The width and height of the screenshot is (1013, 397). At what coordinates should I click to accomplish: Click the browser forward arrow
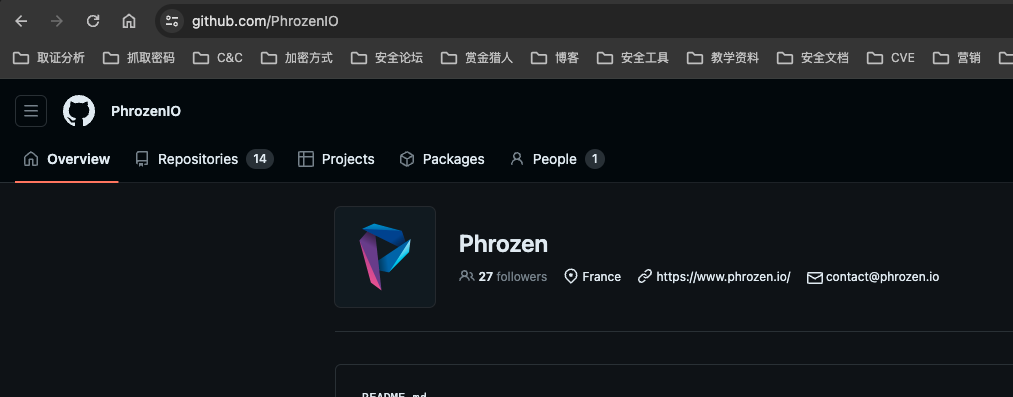coord(57,21)
